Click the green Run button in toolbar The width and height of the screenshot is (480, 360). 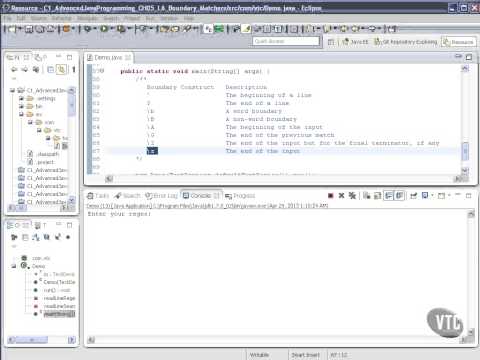(x=104, y=29)
